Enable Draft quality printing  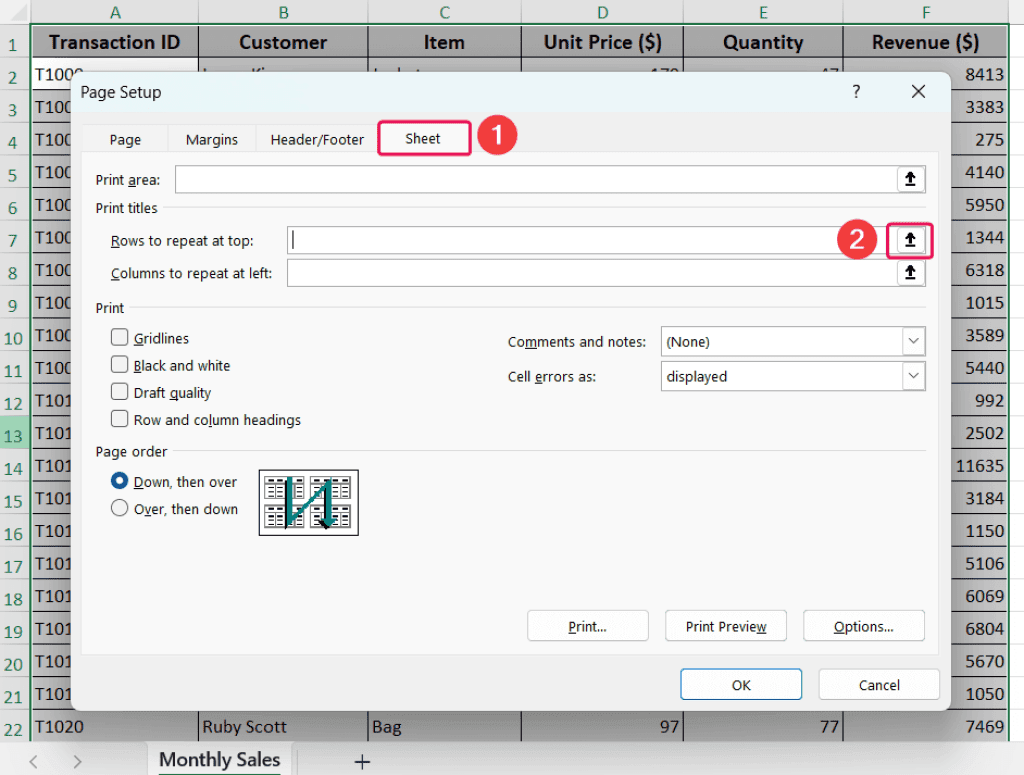[119, 392]
